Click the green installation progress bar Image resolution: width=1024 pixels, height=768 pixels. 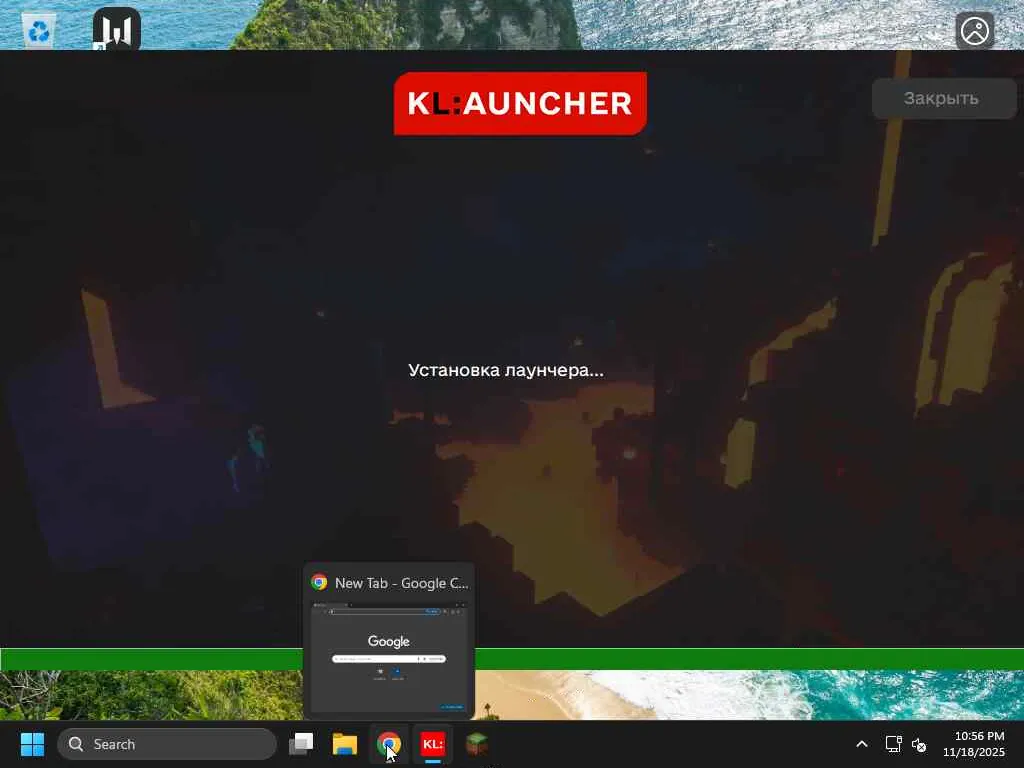coord(512,659)
